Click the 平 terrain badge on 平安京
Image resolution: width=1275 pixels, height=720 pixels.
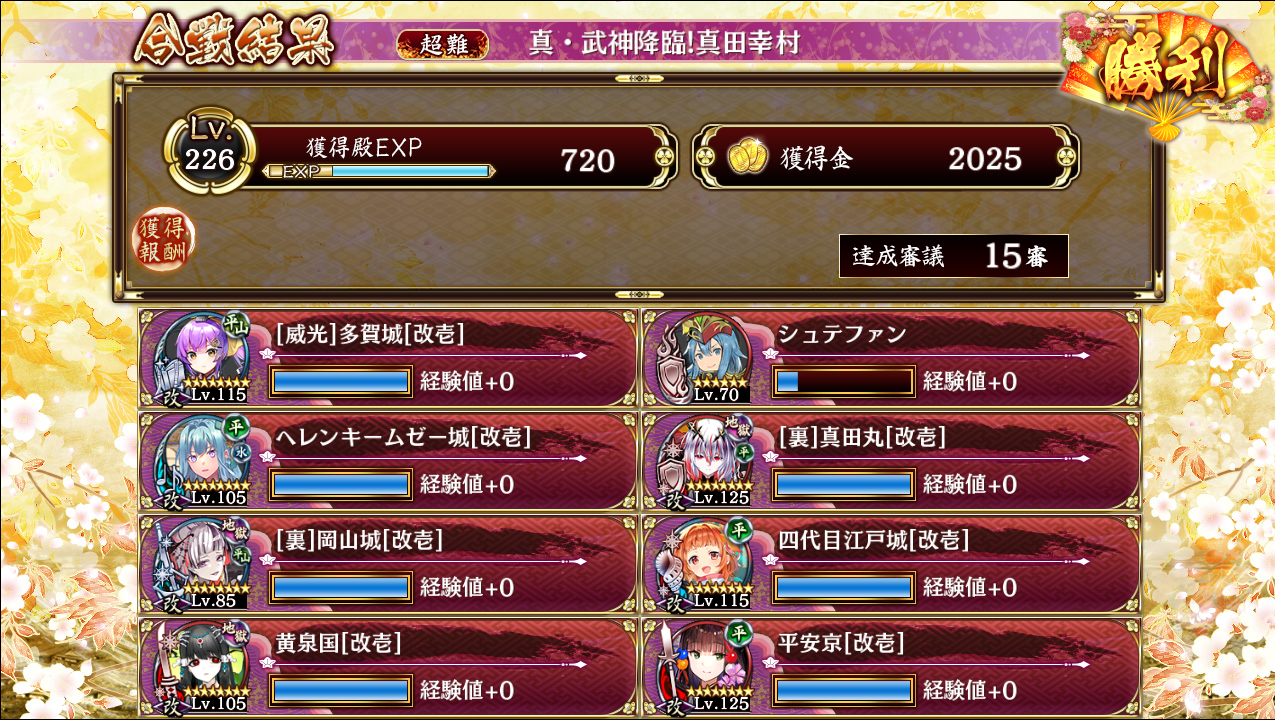click(x=739, y=632)
